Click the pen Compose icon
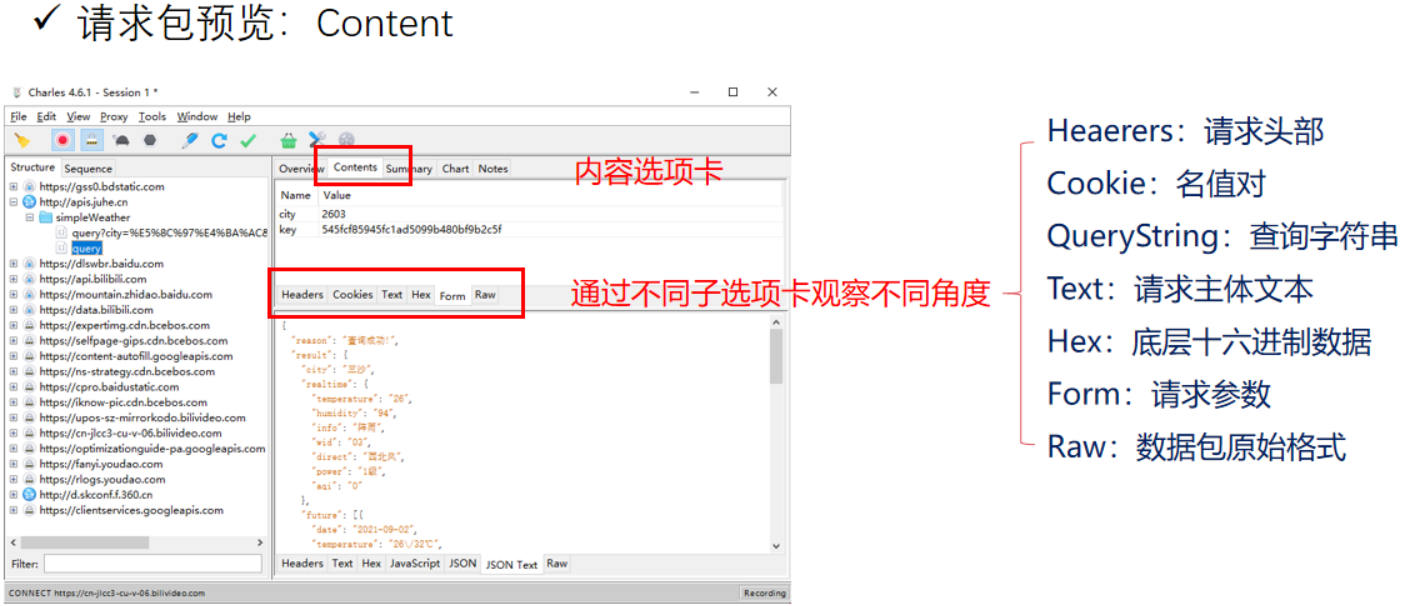This screenshot has width=1412, height=606. tap(190, 141)
